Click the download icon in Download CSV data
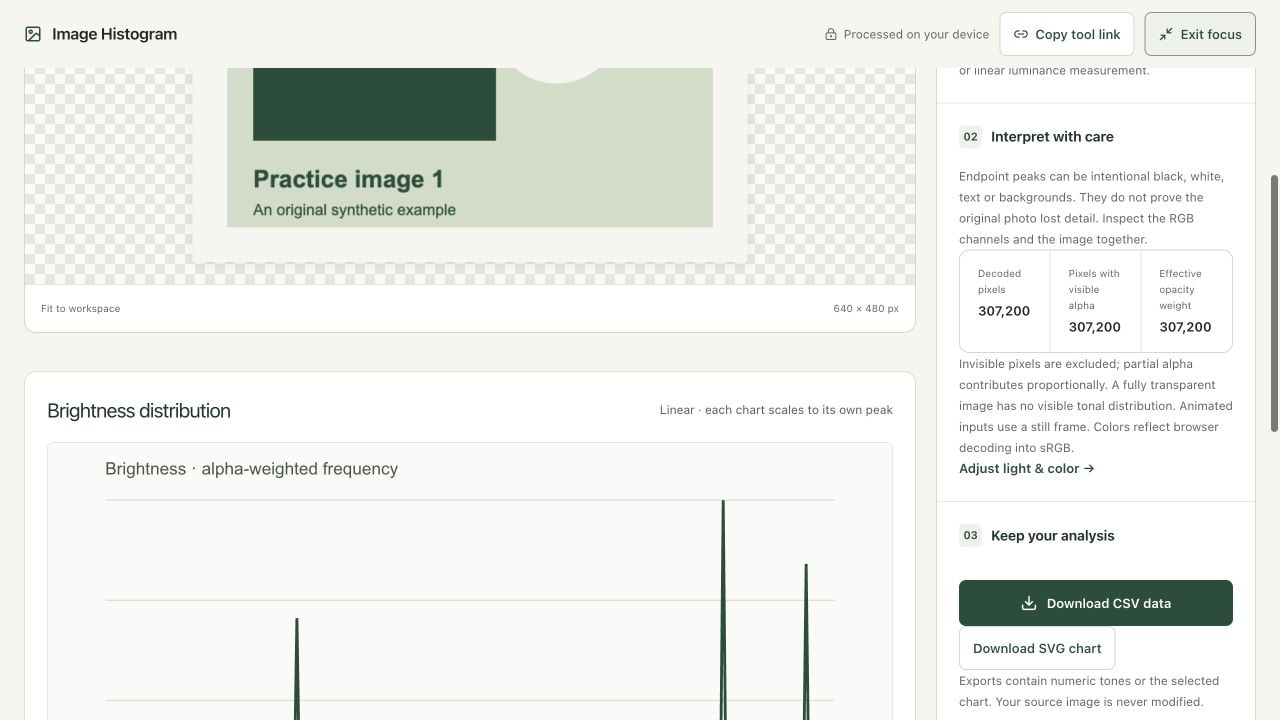Image resolution: width=1280 pixels, height=720 pixels. 1028,603
